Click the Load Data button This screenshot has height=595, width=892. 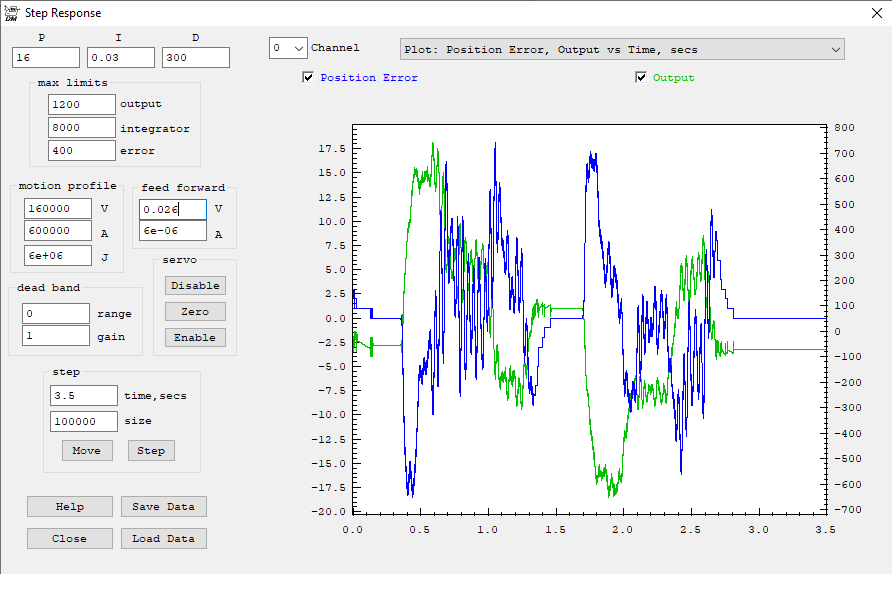click(164, 539)
